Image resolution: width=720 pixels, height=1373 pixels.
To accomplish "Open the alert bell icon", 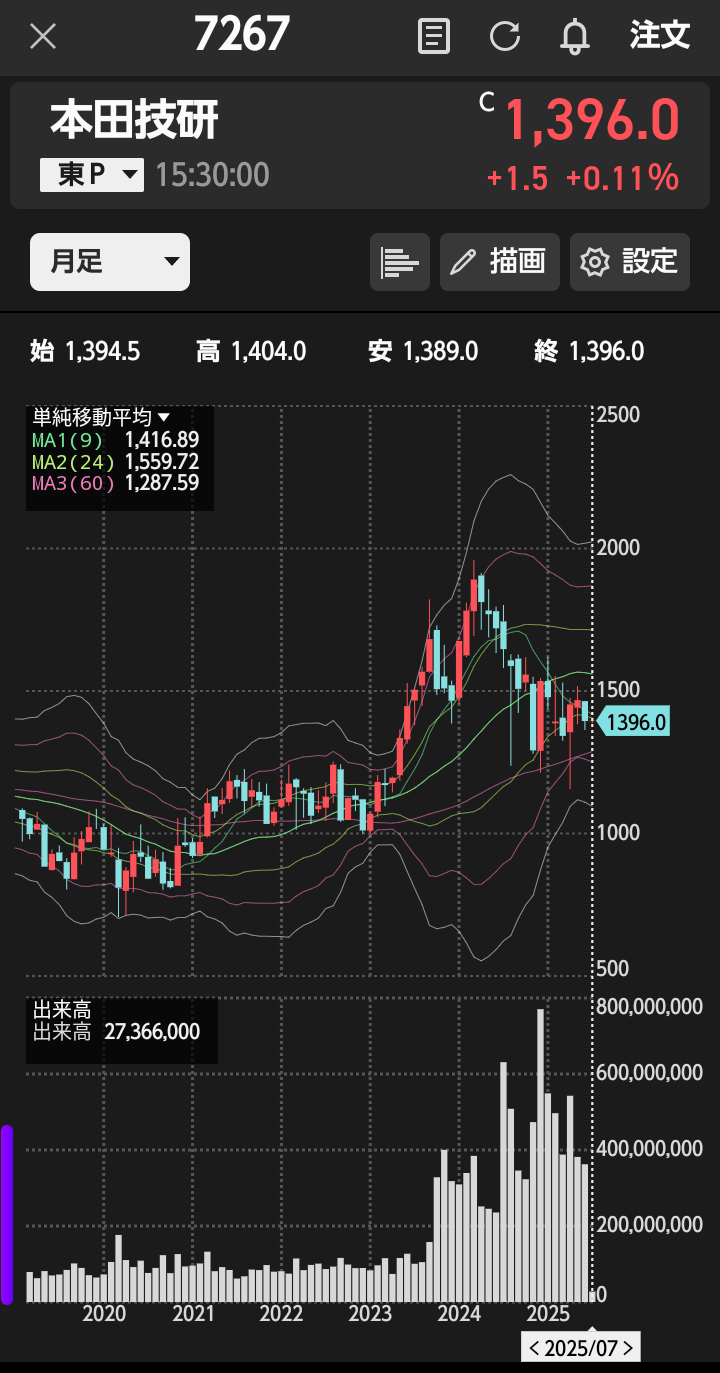I will [x=575, y=37].
